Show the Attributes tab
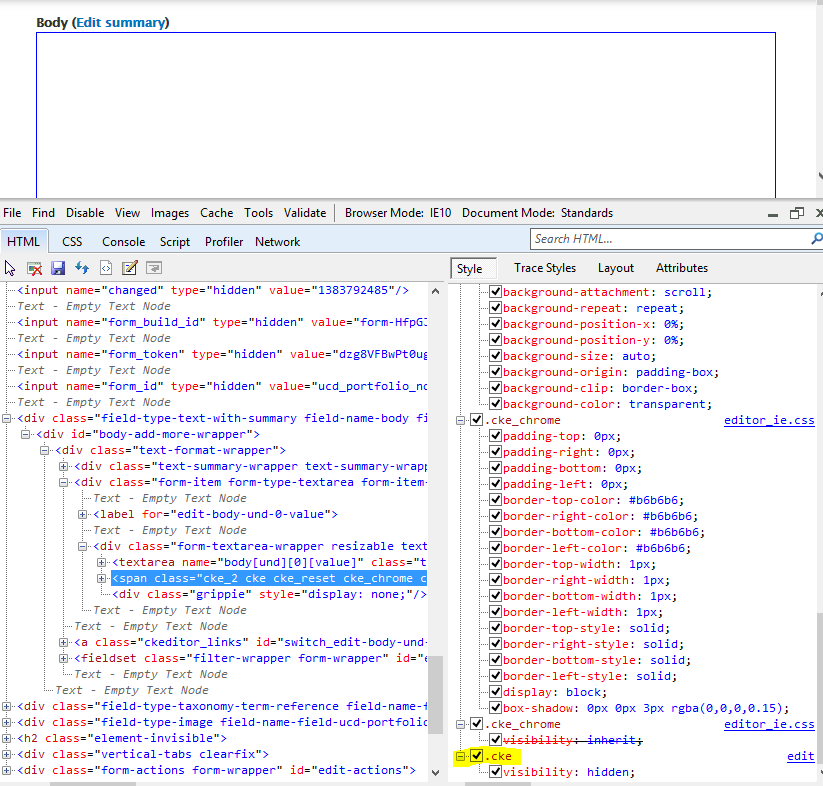Viewport: 823px width, 786px height. point(682,268)
